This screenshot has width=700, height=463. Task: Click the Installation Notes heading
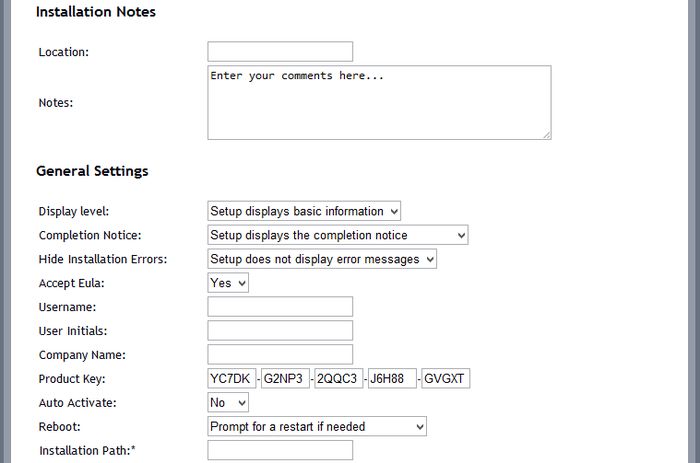click(x=96, y=12)
